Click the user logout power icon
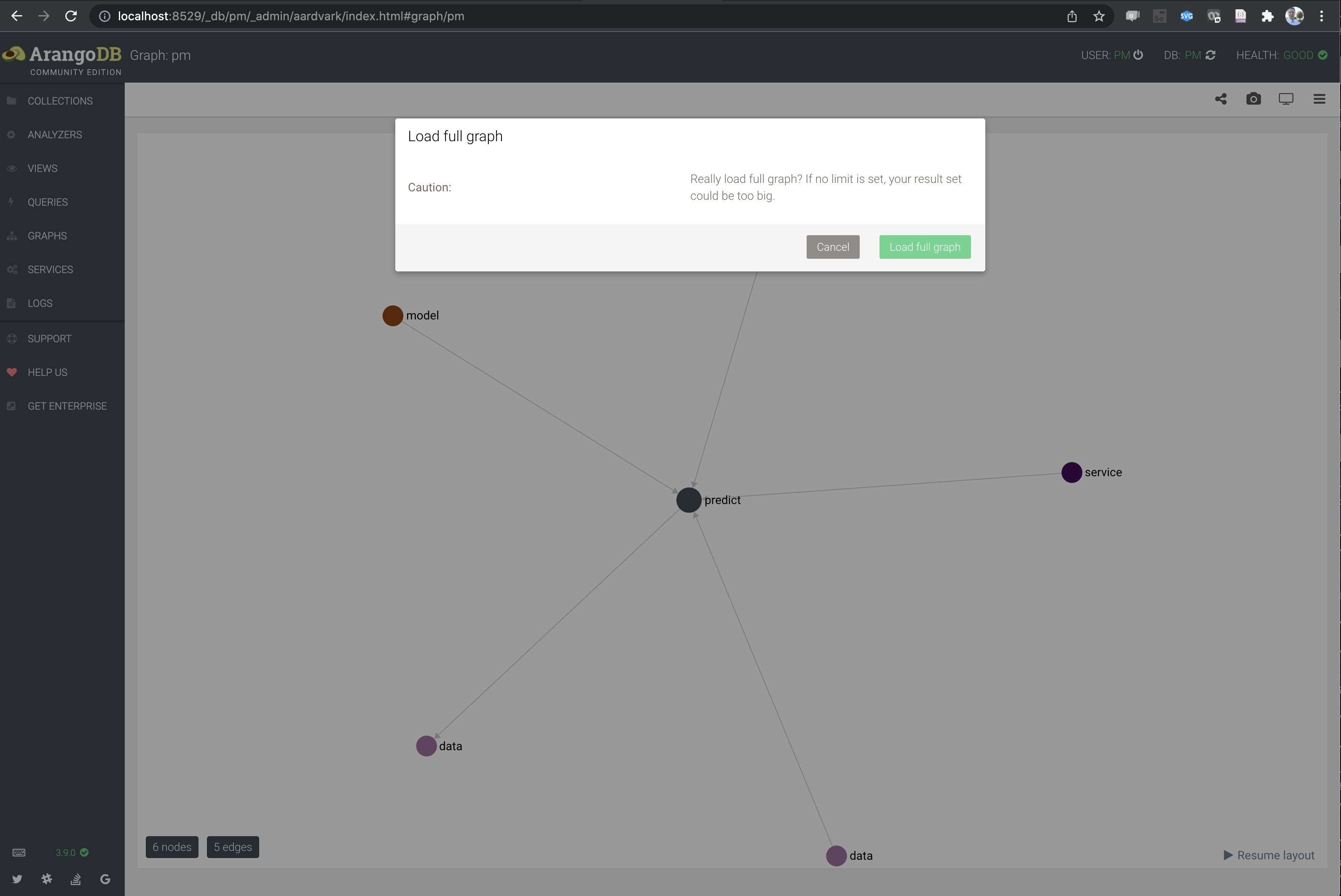1341x896 pixels. tap(1137, 55)
